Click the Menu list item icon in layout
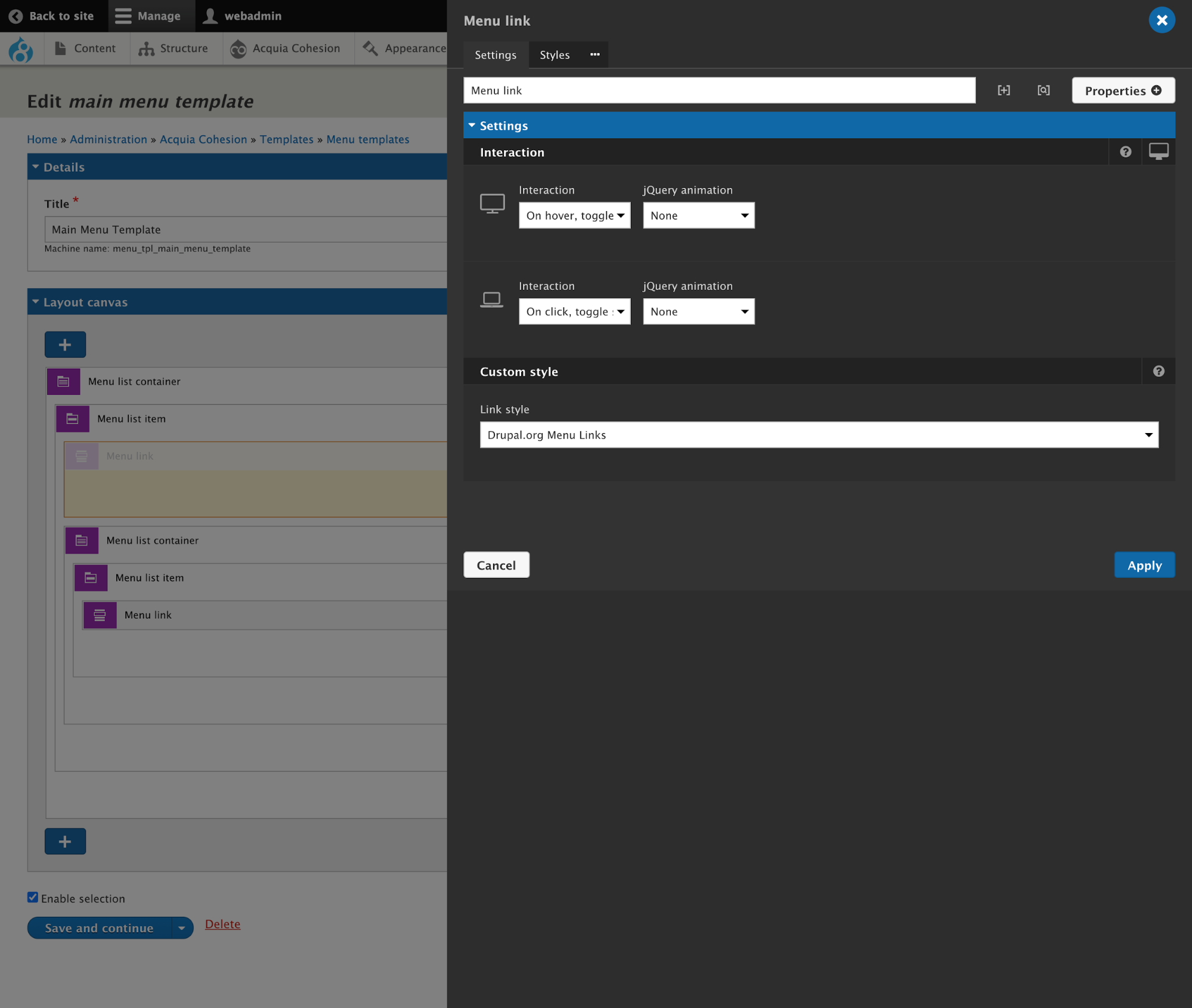 [x=72, y=418]
